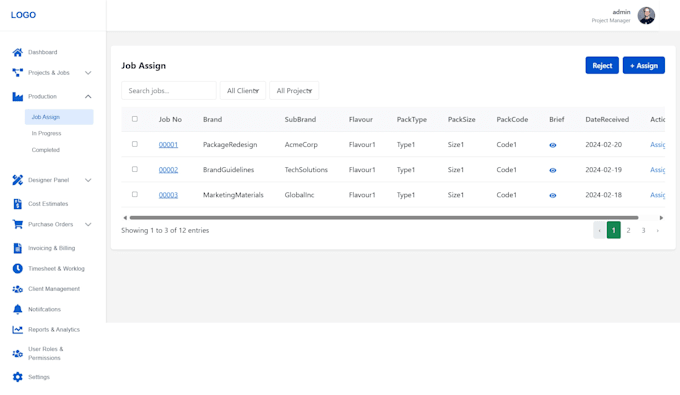The image size is (680, 395).
Task: Click Assign link in PackageRedesign row
Action: pos(657,145)
